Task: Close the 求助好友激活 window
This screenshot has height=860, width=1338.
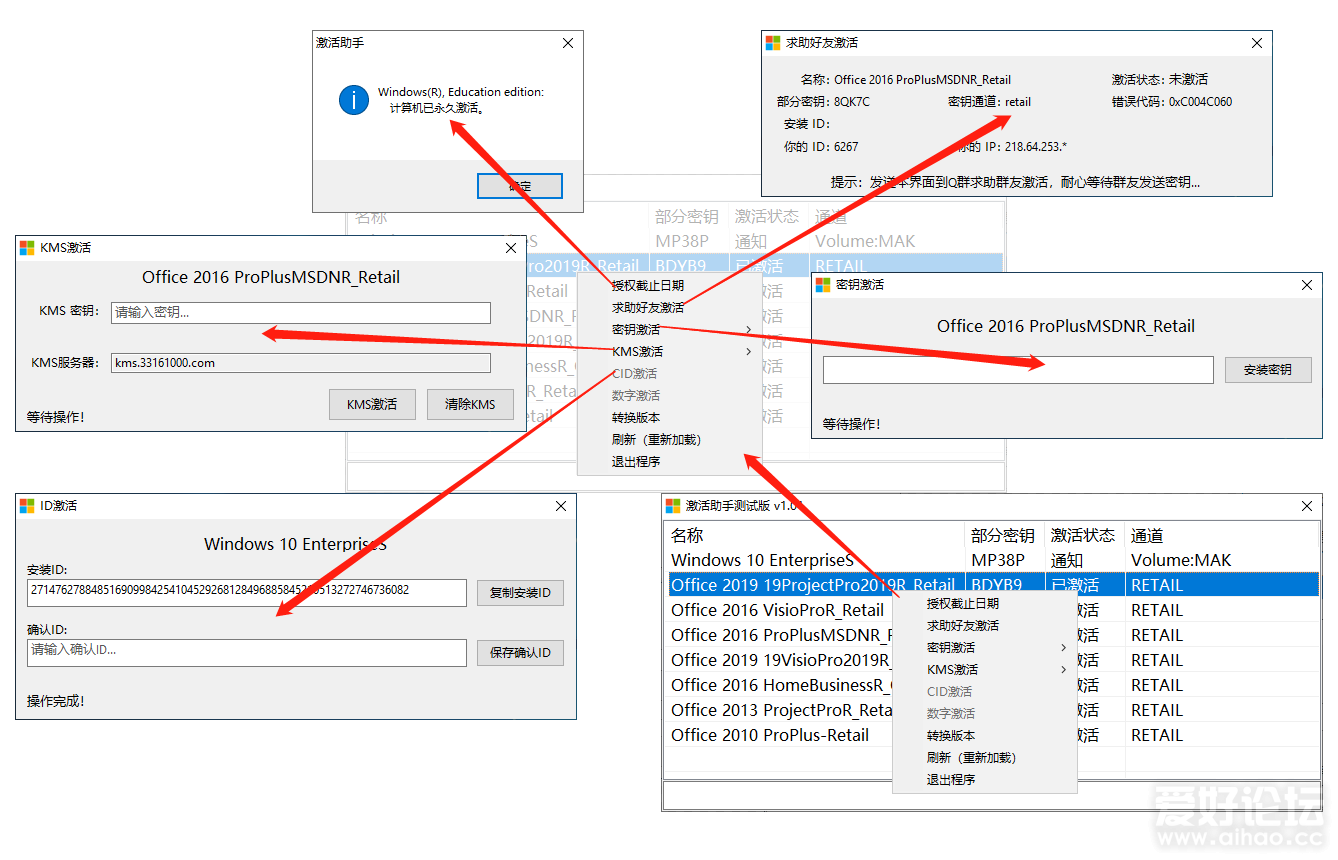Action: coord(1257,43)
